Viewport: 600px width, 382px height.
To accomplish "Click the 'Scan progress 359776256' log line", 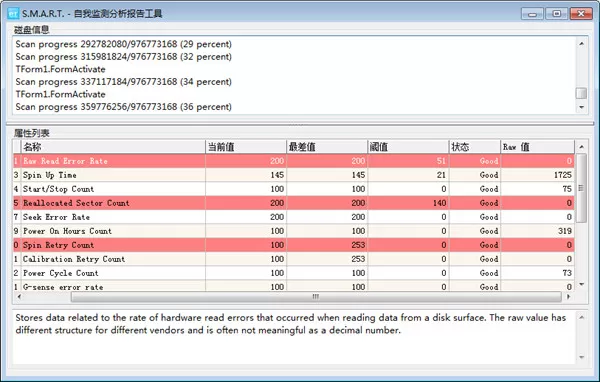I will 124,107.
